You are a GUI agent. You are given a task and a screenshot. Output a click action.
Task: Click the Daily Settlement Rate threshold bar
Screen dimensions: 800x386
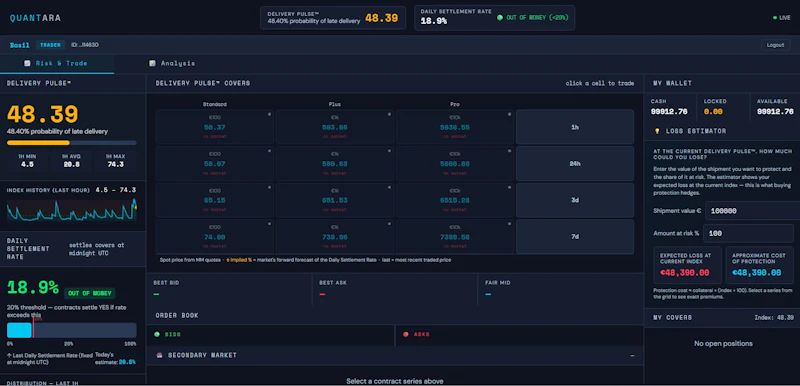[x=71, y=330]
